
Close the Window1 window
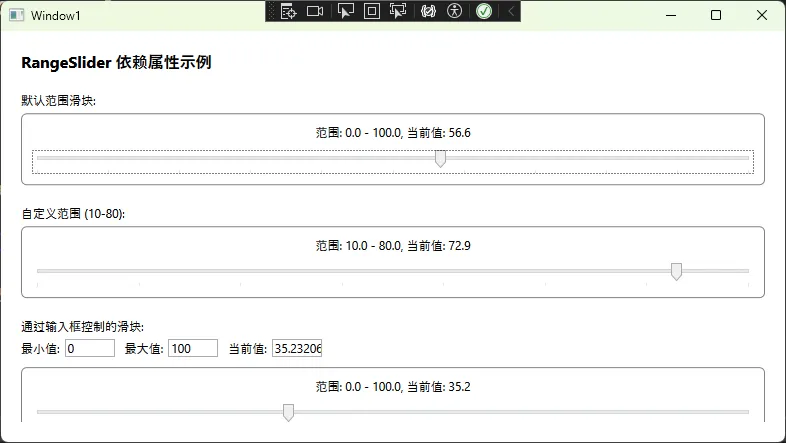coord(762,15)
